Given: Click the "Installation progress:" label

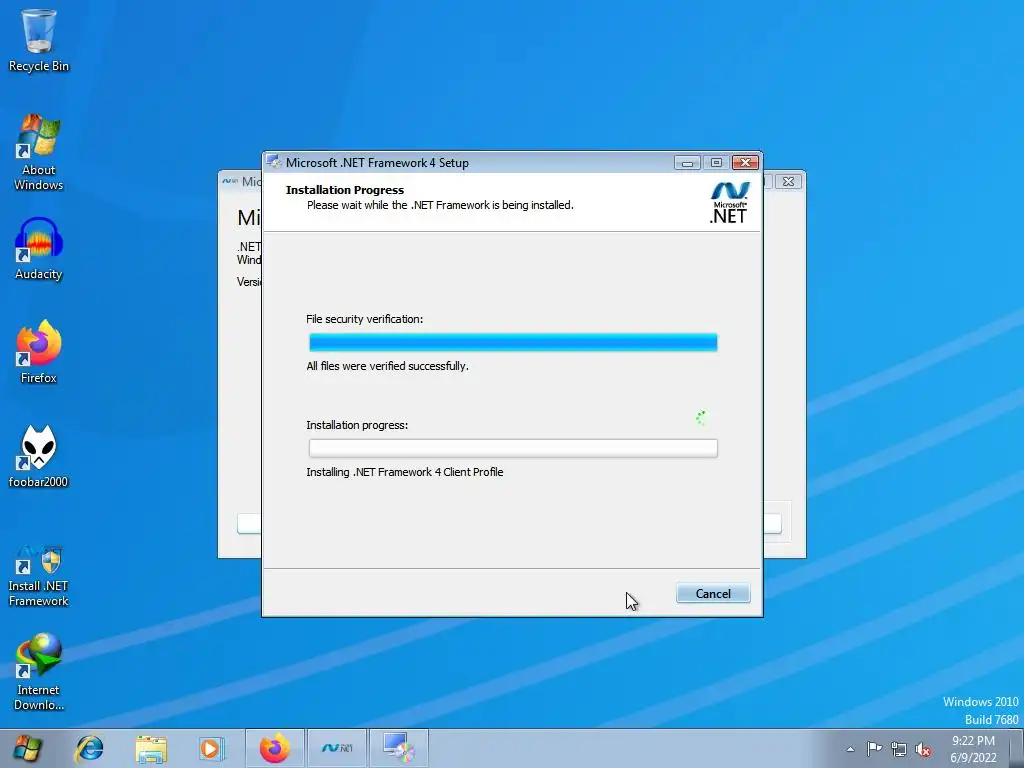Looking at the screenshot, I should 357,424.
